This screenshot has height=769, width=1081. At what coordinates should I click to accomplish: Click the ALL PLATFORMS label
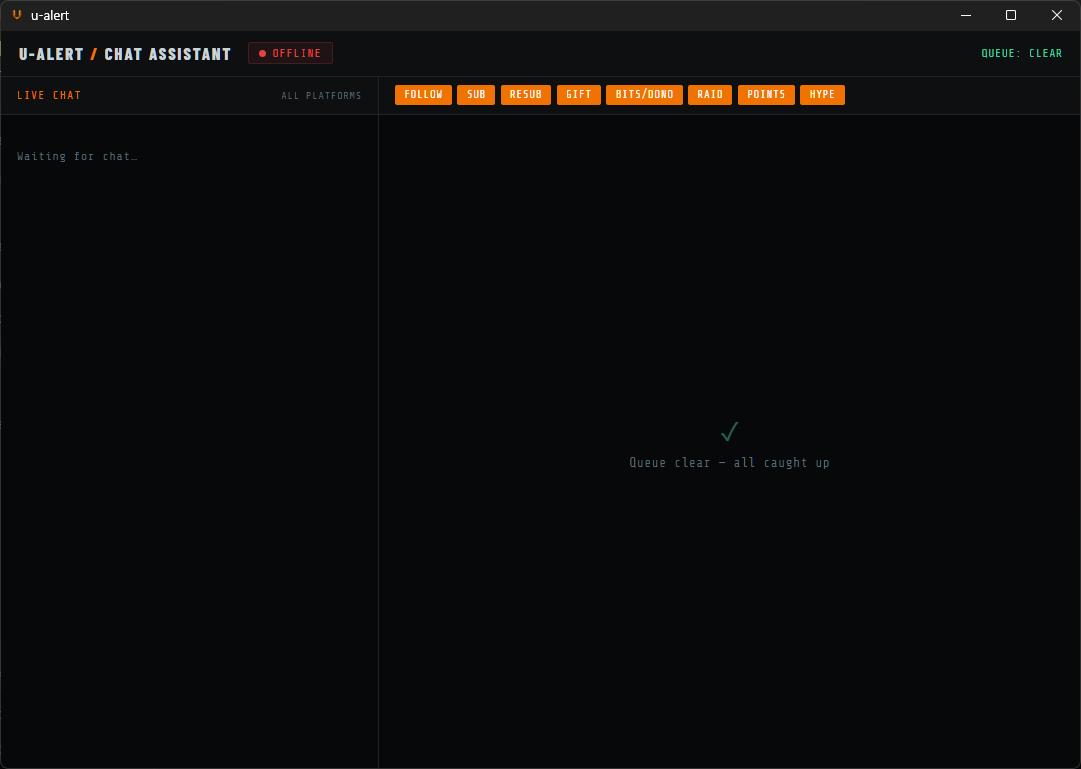pos(321,96)
